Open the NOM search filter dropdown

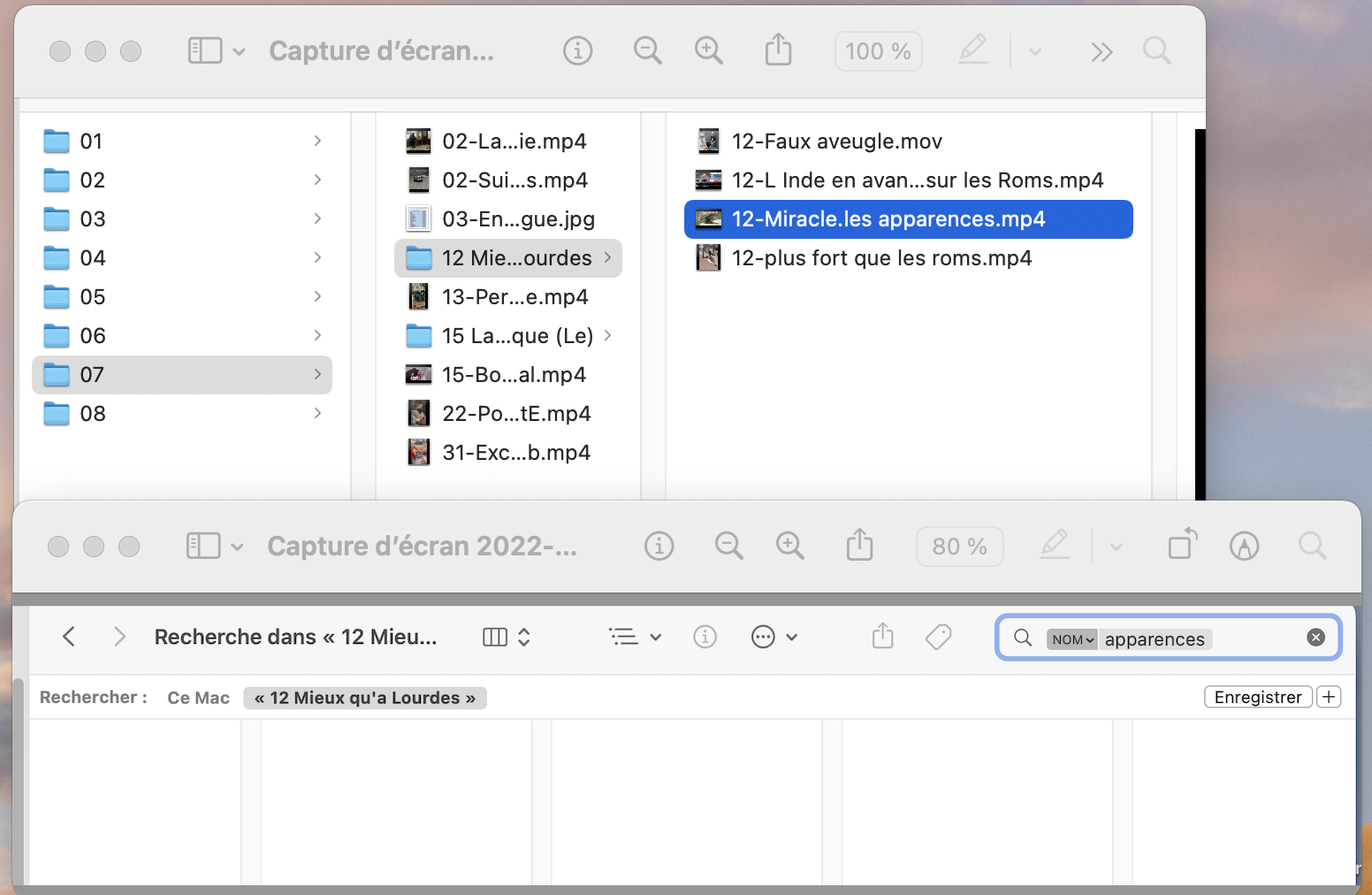coord(1072,639)
